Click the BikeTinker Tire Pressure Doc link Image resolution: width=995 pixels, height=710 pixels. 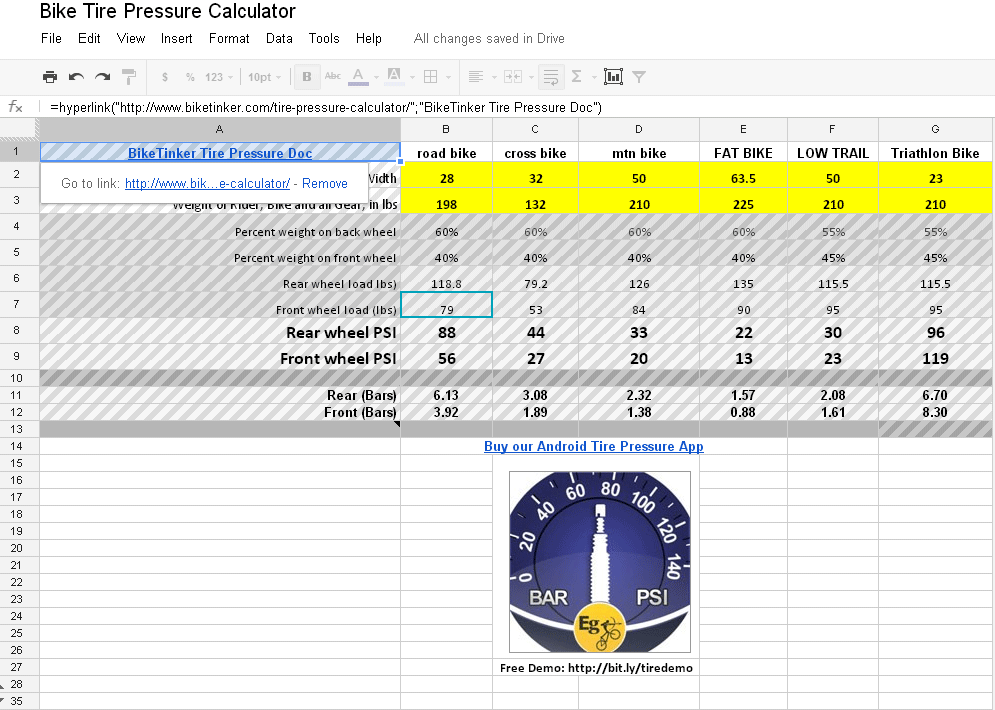coord(220,153)
